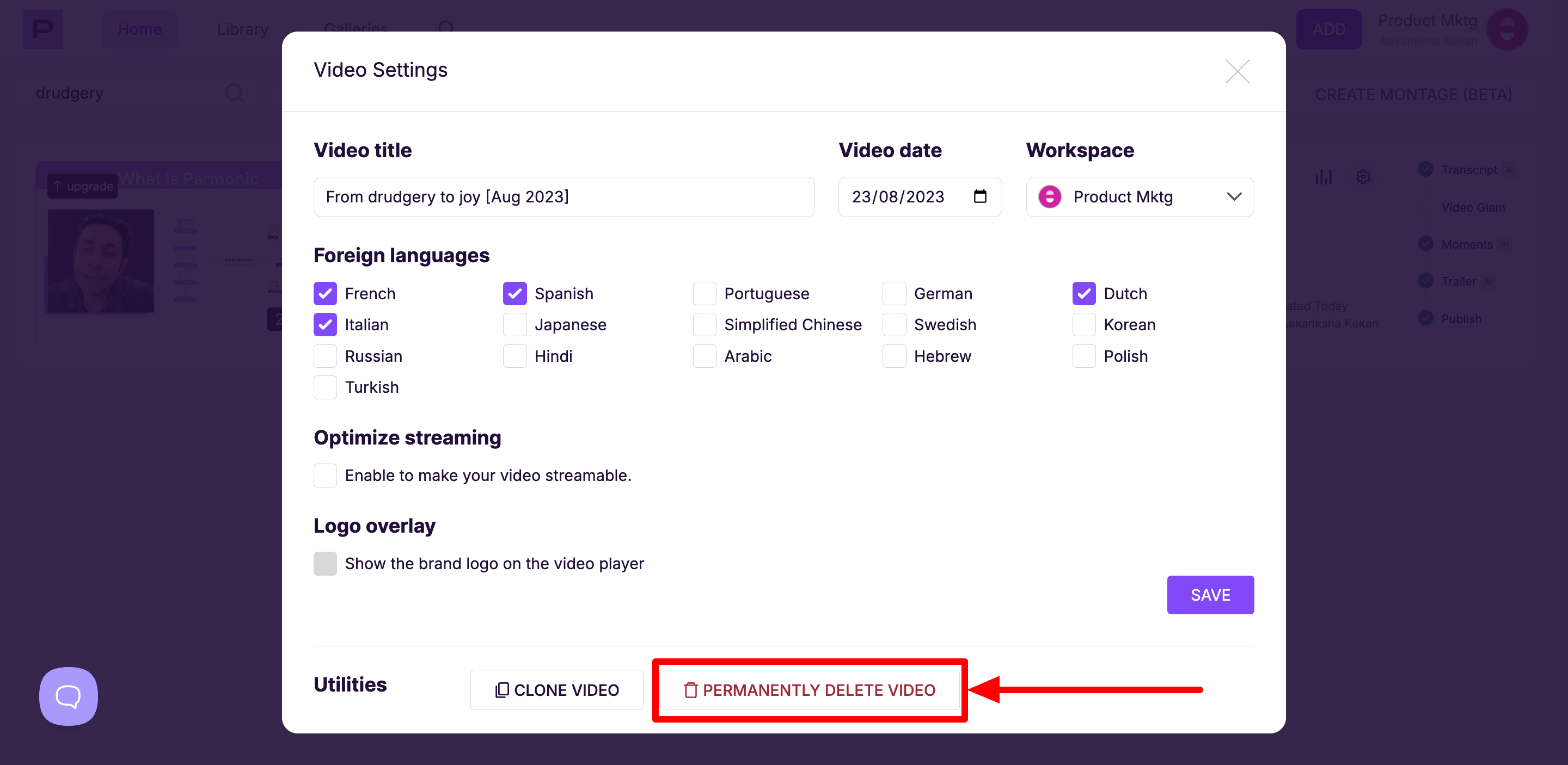The height and width of the screenshot is (765, 1568).
Task: Click the Product Mktg workspace avatar icon
Action: (x=1049, y=196)
